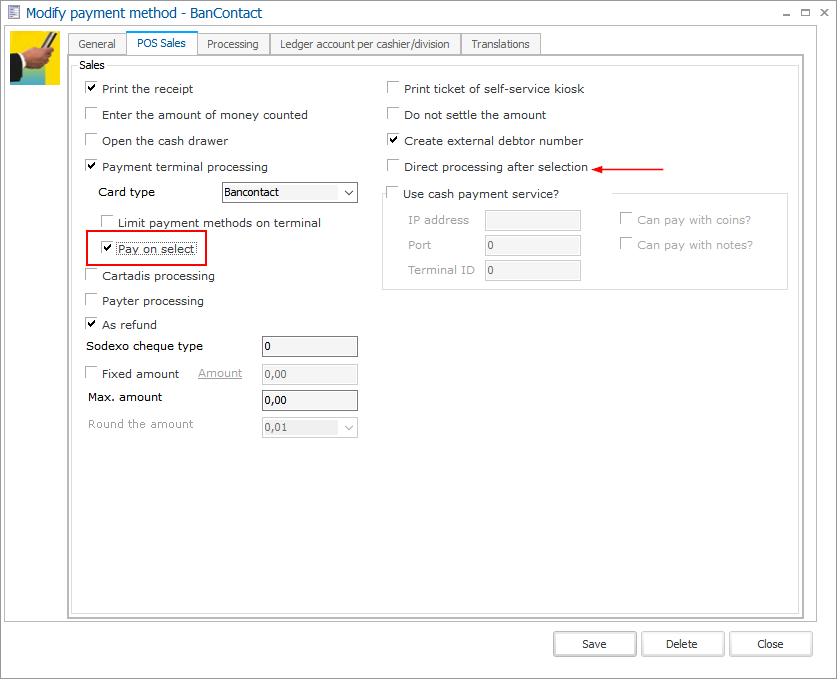Focus the Max. amount input field
Screen dimensions: 837x679
(309, 400)
